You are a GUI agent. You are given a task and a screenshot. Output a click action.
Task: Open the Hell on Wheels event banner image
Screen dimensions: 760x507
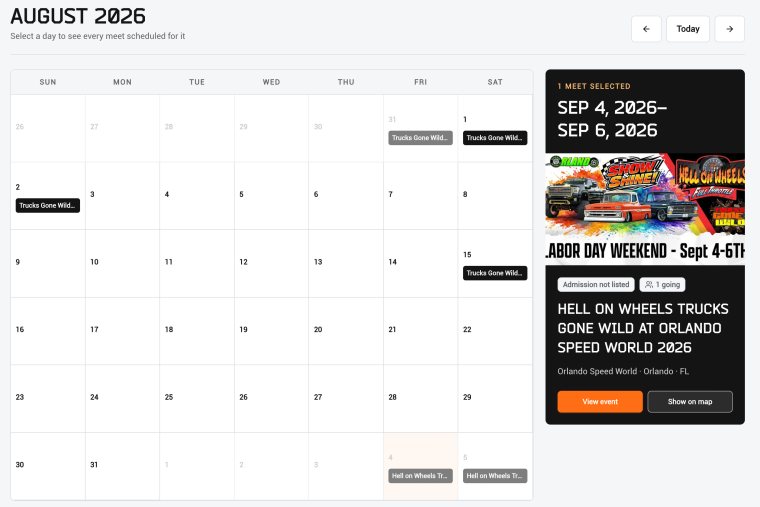645,209
